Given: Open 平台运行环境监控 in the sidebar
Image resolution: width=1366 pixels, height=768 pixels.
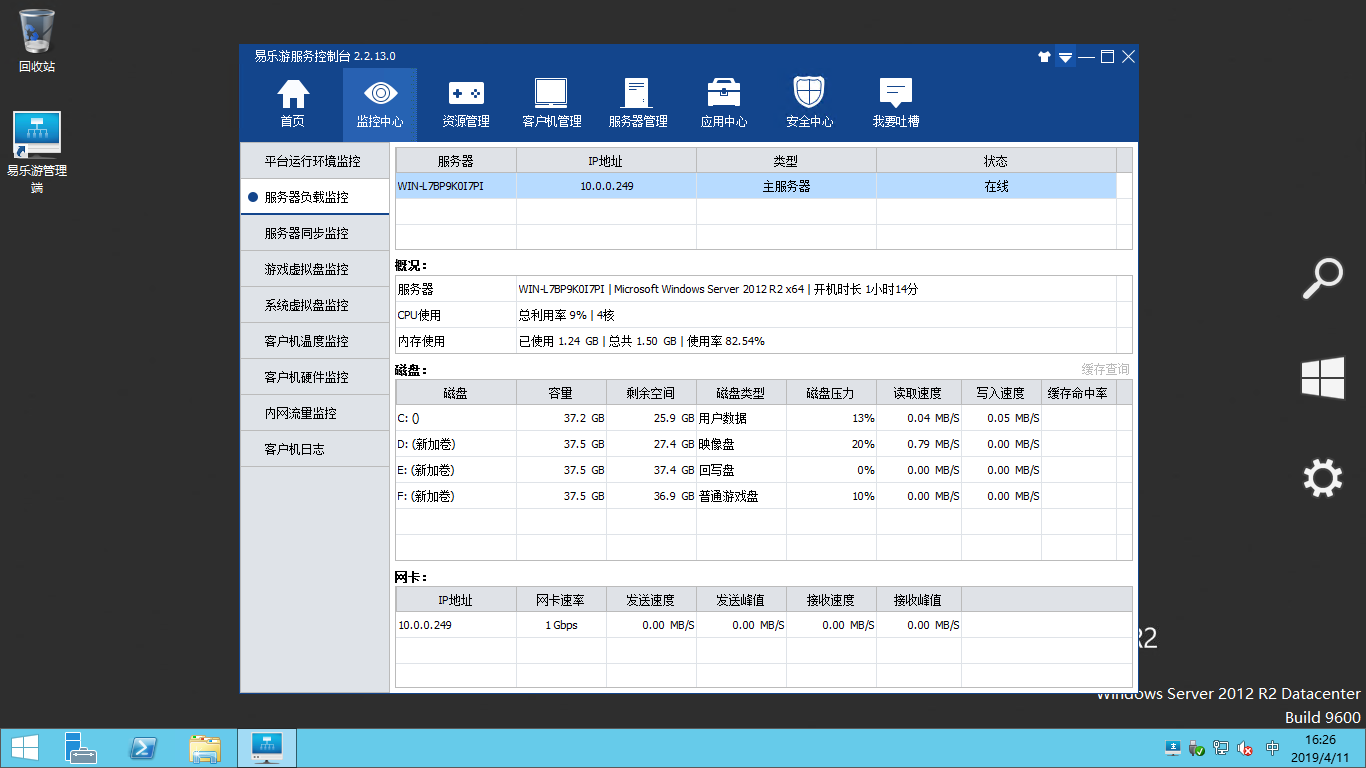Looking at the screenshot, I should tap(315, 161).
